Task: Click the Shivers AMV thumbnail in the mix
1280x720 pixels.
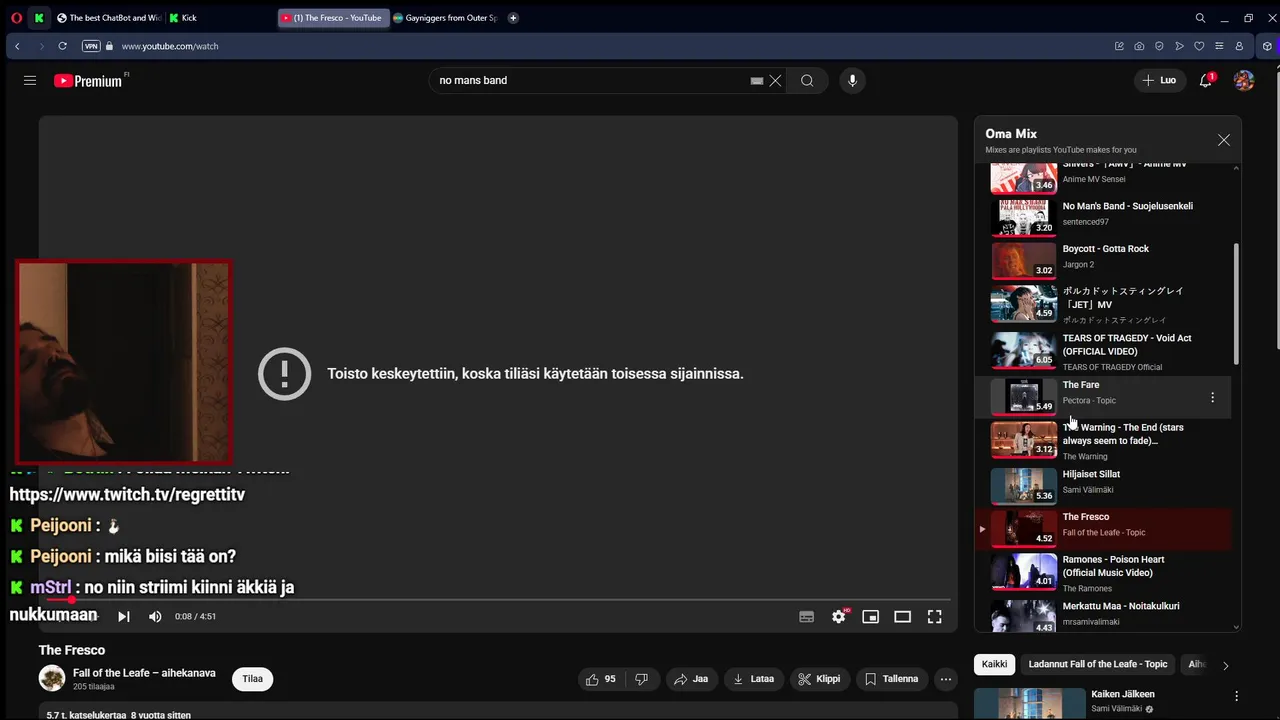Action: 1024,177
